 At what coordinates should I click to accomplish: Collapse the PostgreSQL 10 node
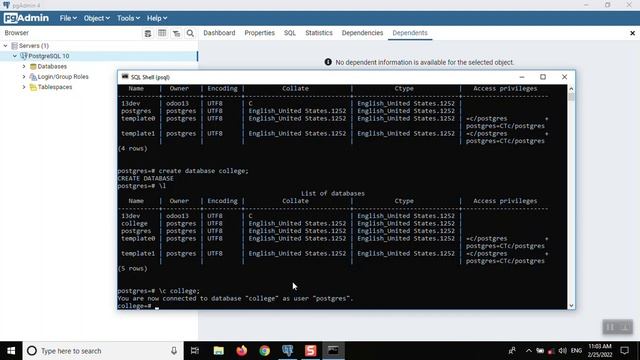tap(15, 56)
